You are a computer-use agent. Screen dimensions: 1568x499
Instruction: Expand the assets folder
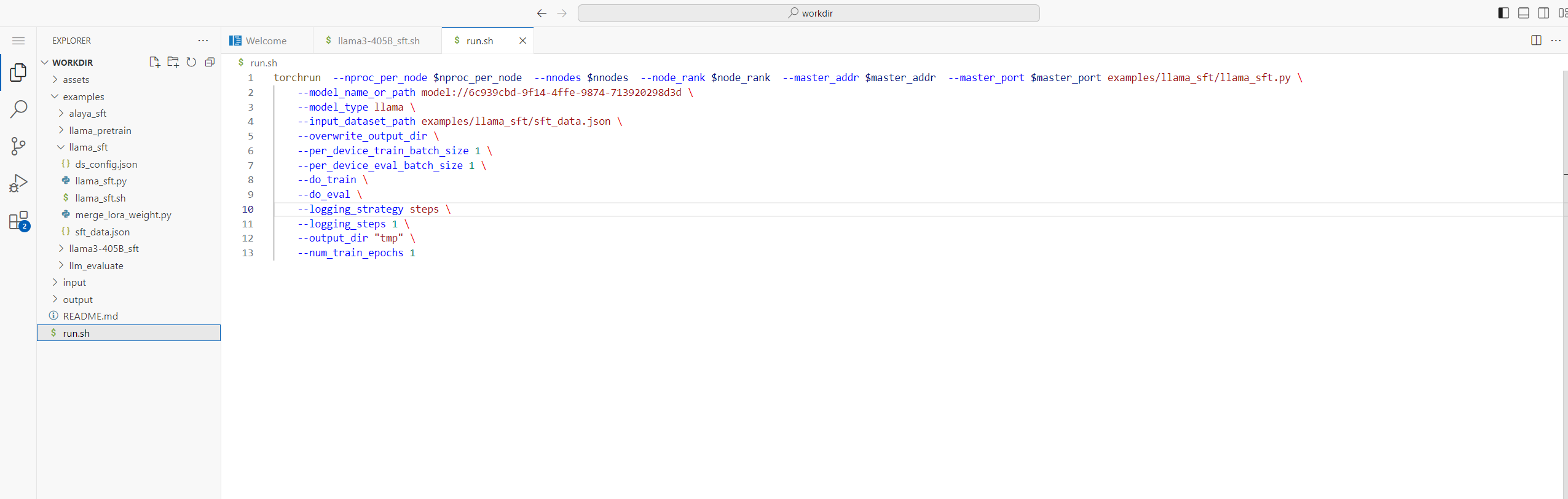76,80
